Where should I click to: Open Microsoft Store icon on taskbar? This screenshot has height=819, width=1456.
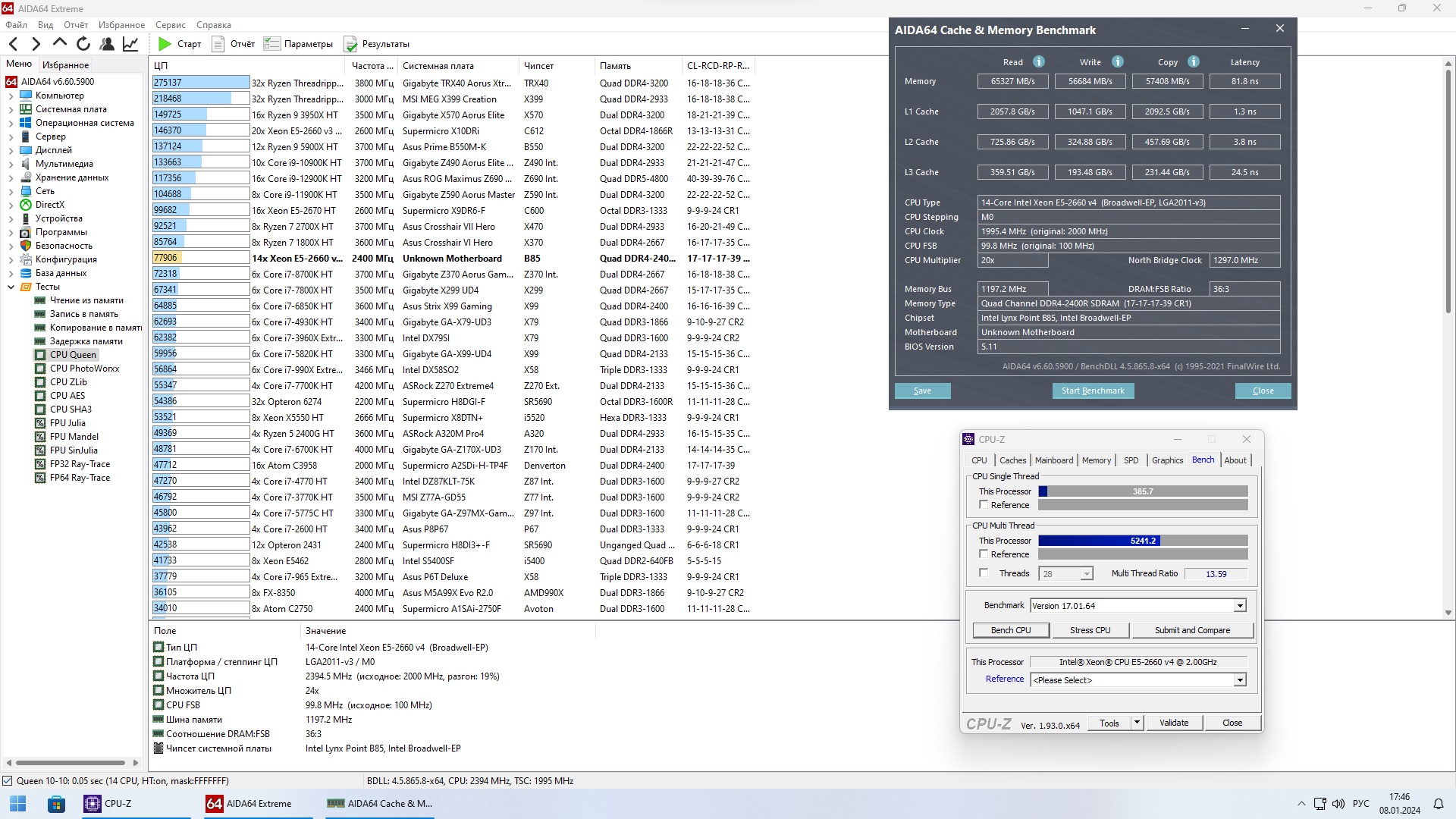pyautogui.click(x=56, y=804)
